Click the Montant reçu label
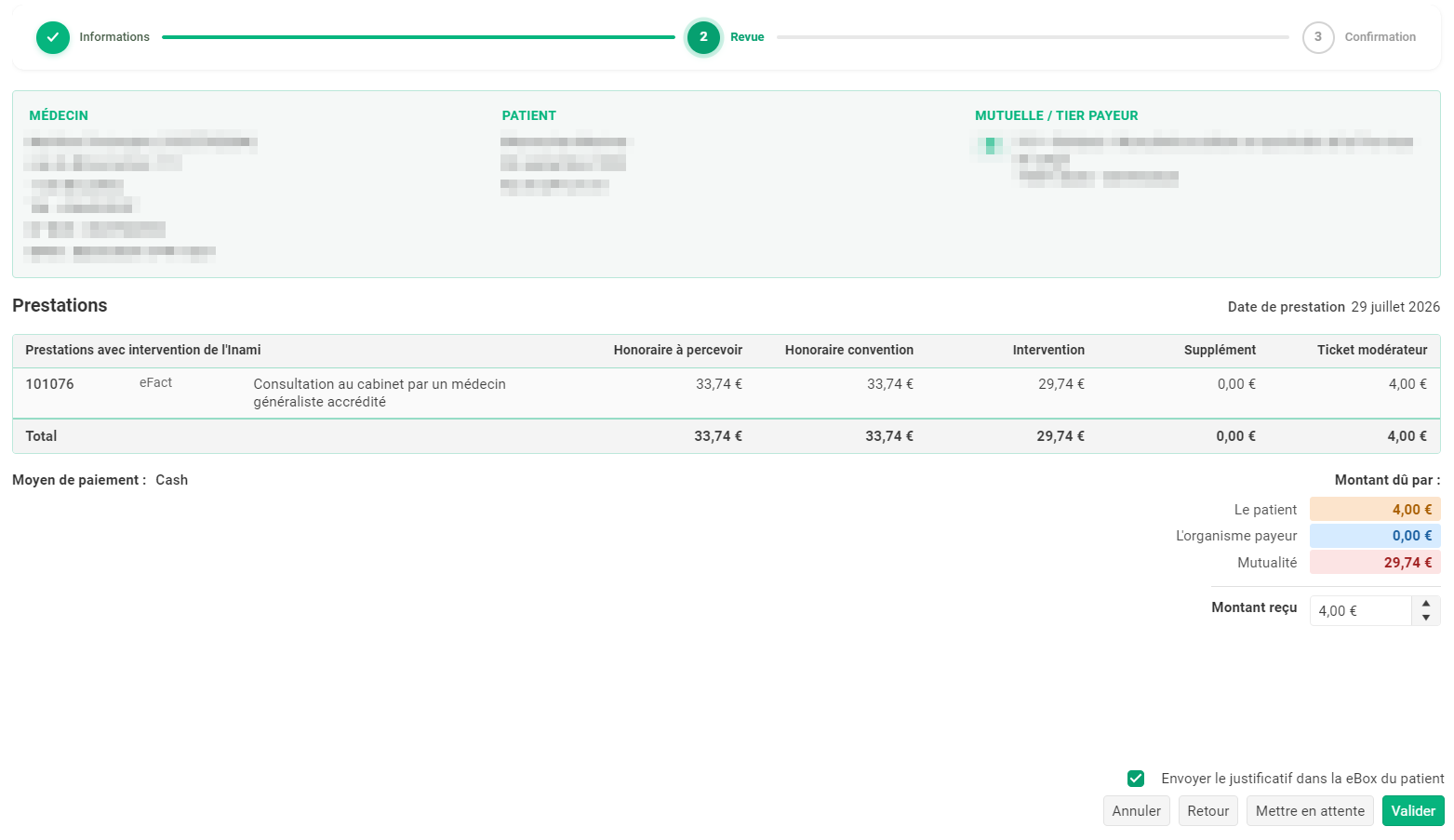Screen dimensions: 1454x840 pyautogui.click(x=1254, y=607)
